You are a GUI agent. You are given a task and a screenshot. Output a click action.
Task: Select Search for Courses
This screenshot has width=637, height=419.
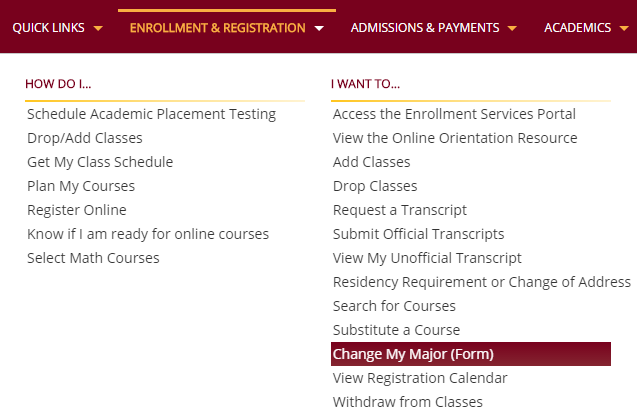click(x=394, y=306)
